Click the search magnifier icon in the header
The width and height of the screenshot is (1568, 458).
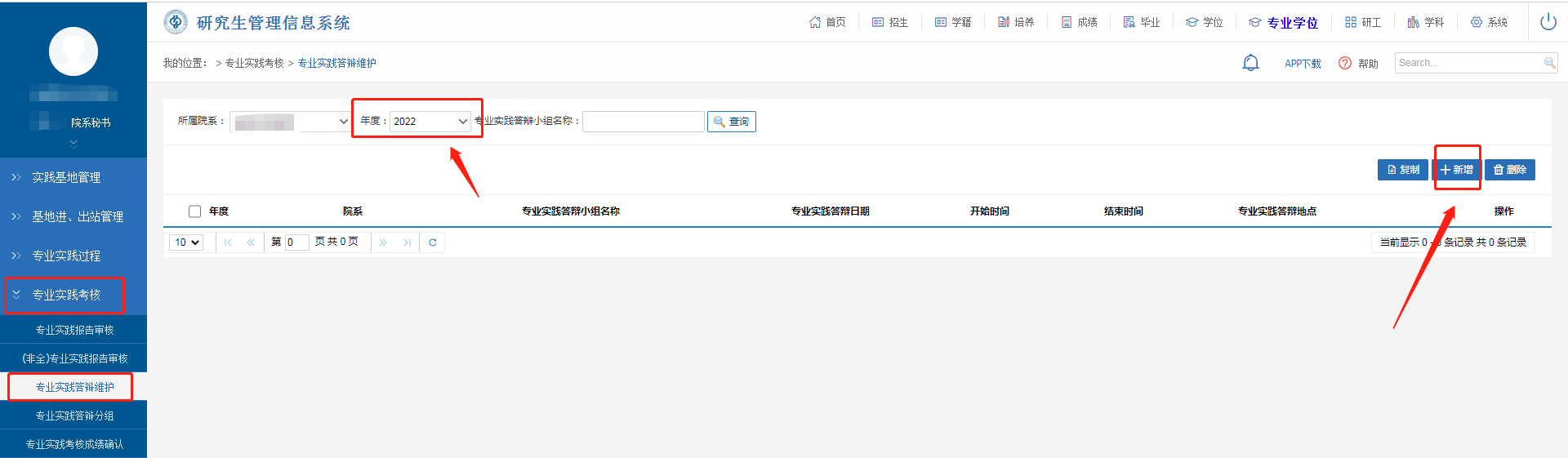(1549, 63)
